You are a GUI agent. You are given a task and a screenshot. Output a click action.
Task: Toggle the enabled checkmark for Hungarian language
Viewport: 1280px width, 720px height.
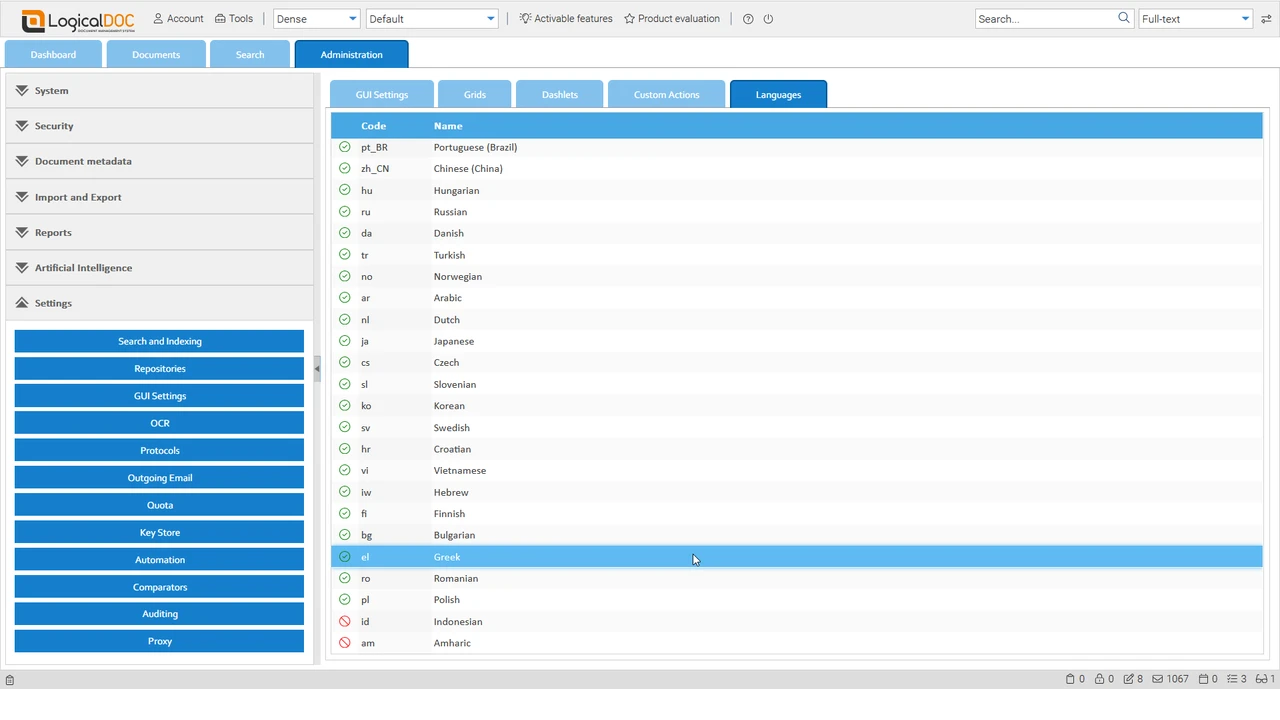pos(344,190)
